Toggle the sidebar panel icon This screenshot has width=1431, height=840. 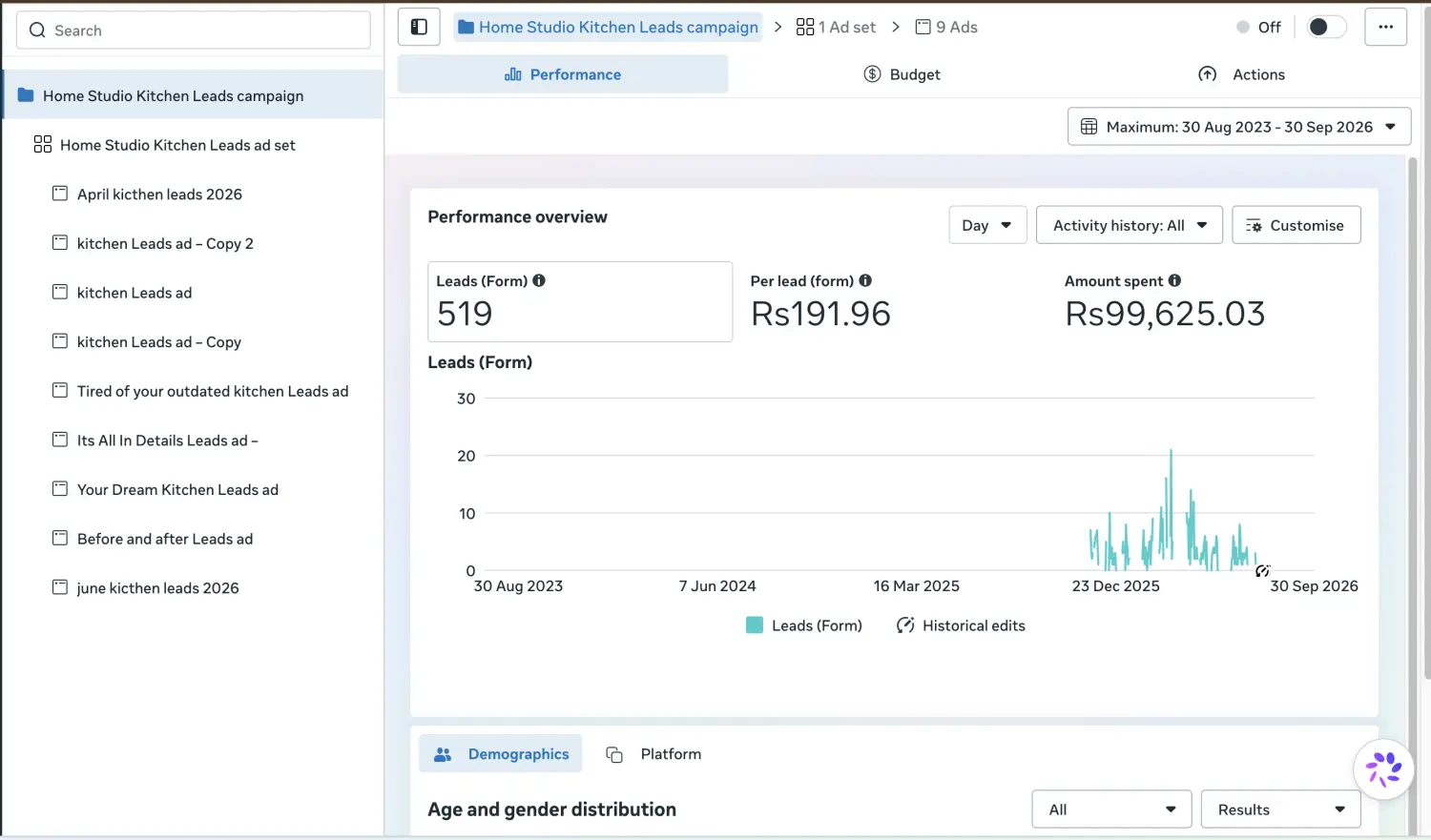point(419,27)
